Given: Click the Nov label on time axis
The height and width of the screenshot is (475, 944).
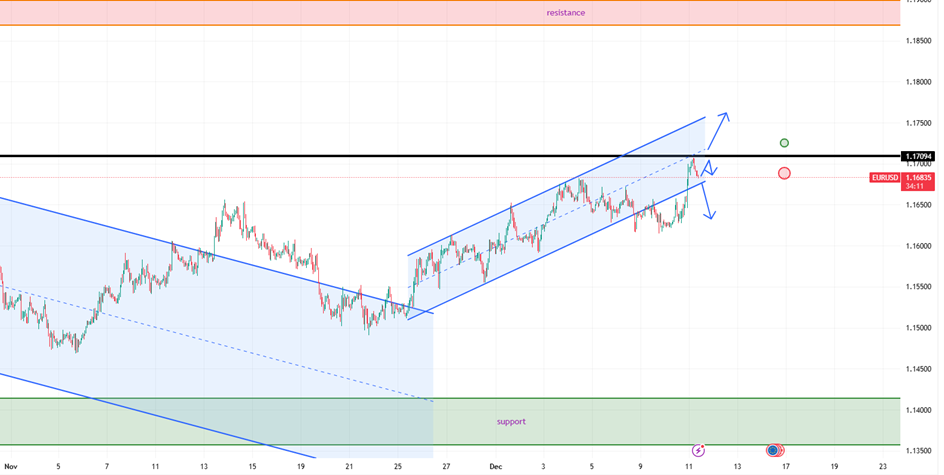Looking at the screenshot, I should point(10,466).
